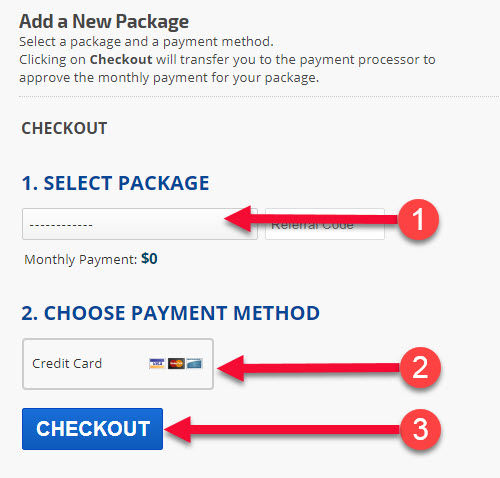This screenshot has width=500, height=478.
Task: Click the MasterCard logo icon
Action: click(176, 363)
